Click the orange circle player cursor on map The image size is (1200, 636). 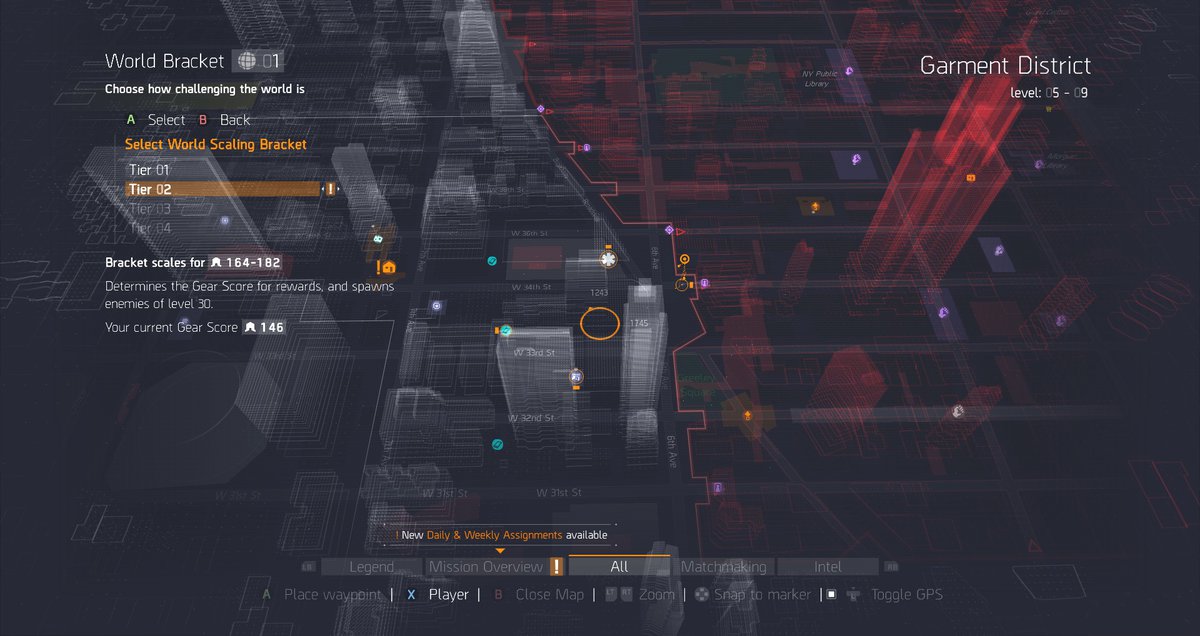(600, 323)
